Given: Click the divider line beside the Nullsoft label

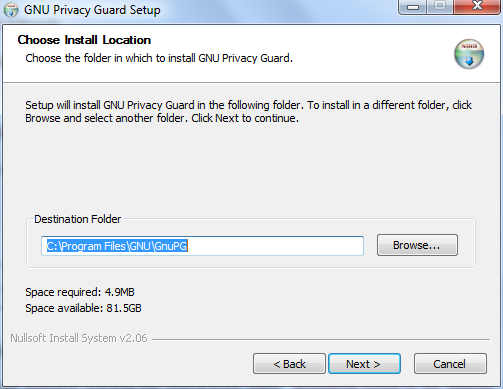Looking at the screenshot, I should coord(321,340).
